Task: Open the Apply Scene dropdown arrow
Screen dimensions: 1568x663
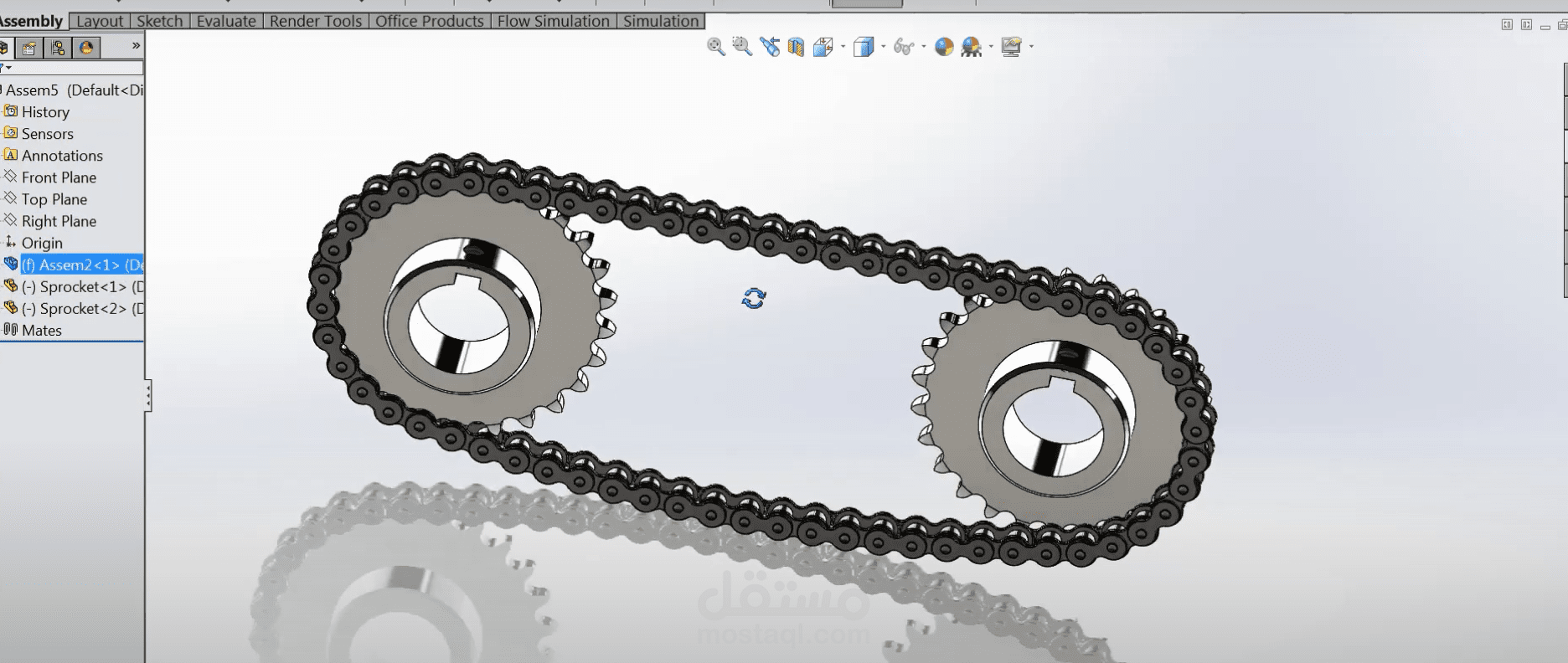Action: (991, 47)
